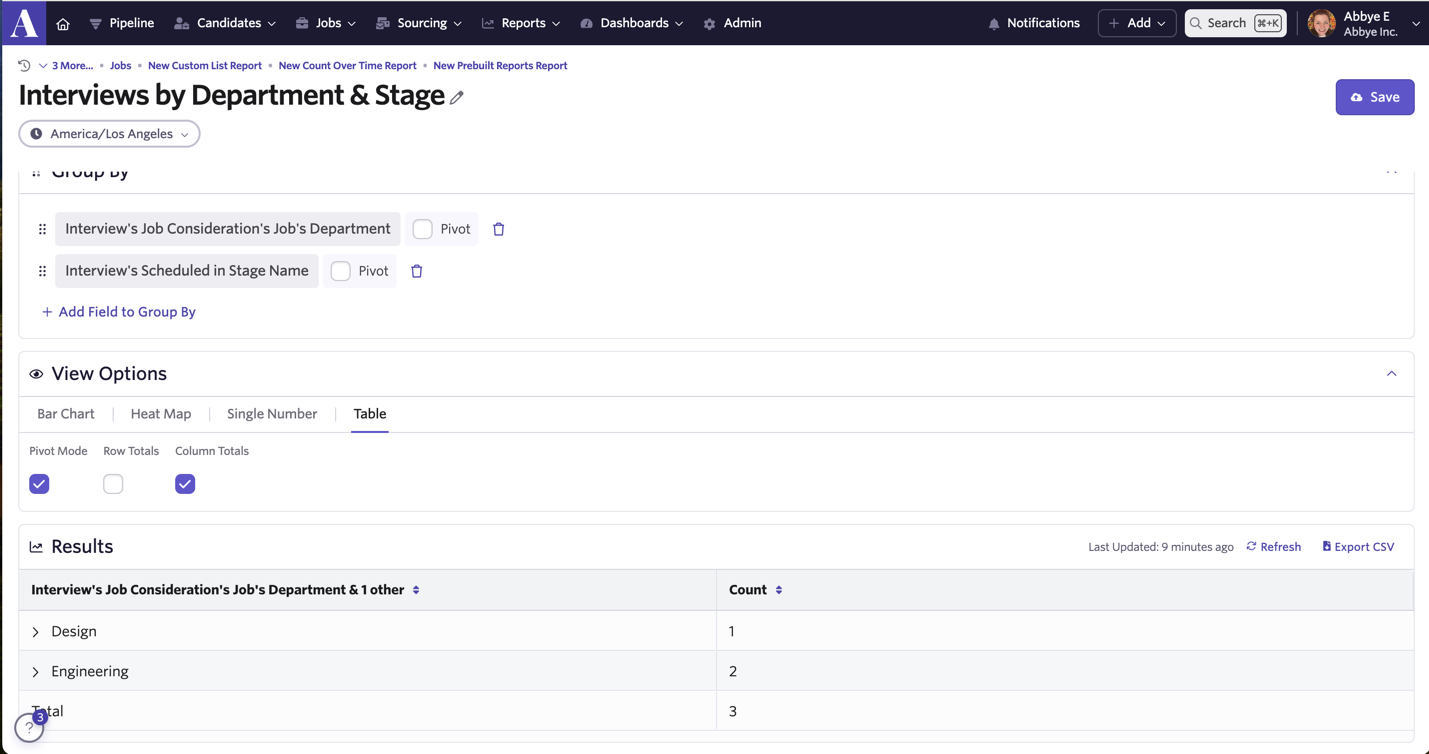The image size is (1429, 754).
Task: Grab the drag handle for Stage Name field
Action: coord(42,271)
